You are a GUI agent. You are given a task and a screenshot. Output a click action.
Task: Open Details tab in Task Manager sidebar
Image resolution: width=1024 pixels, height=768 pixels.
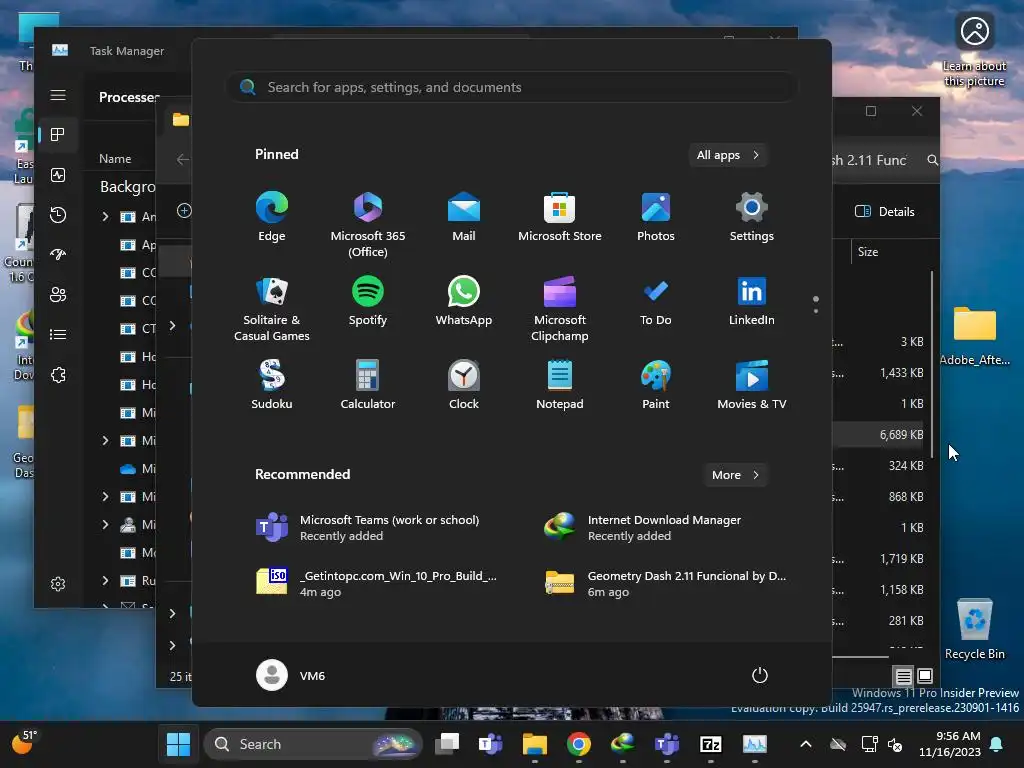(58, 334)
